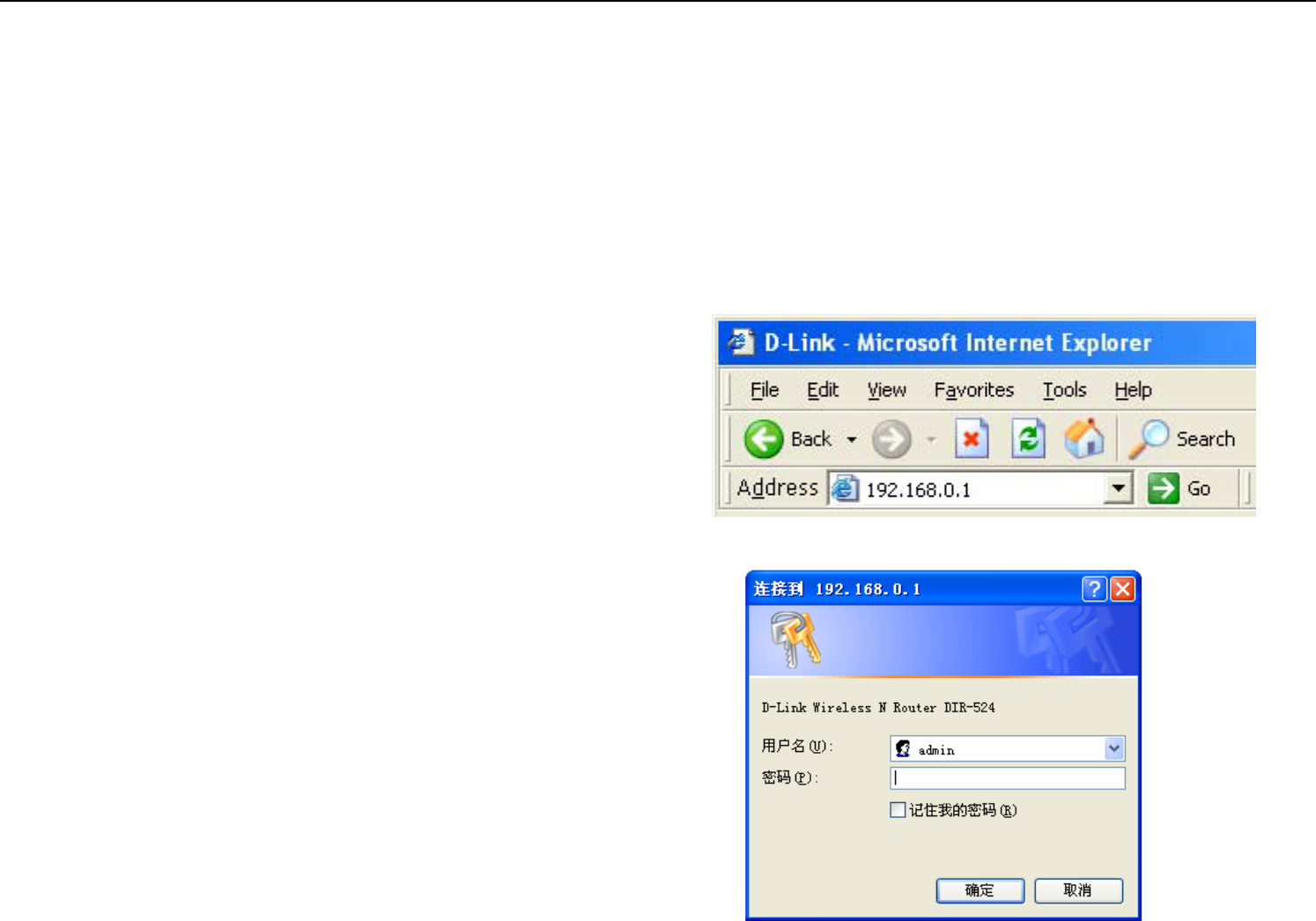Click the Refresh page icon
The image size is (1316, 921).
coord(1028,438)
